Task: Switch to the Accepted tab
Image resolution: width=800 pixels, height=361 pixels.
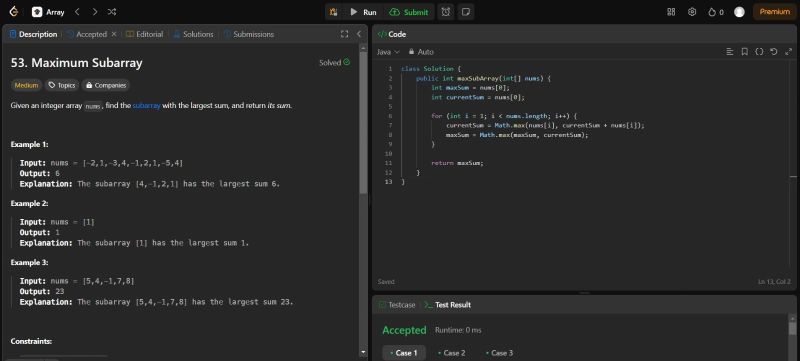Action: point(87,34)
